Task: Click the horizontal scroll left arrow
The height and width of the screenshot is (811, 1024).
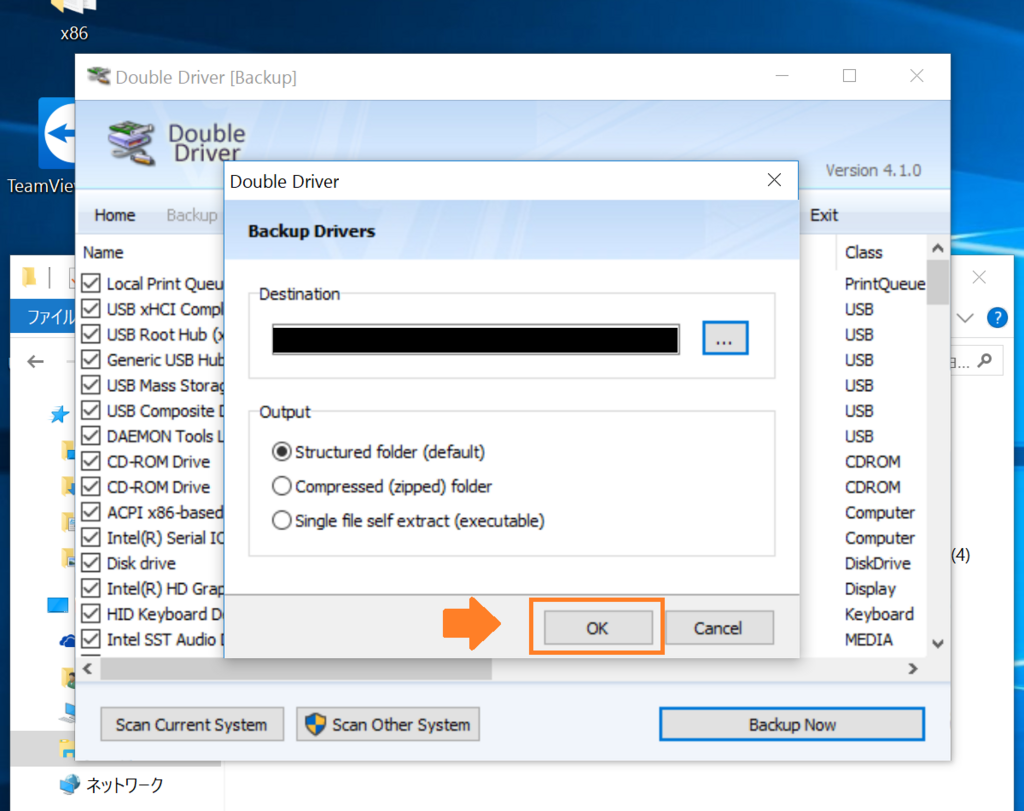Action: (88, 669)
